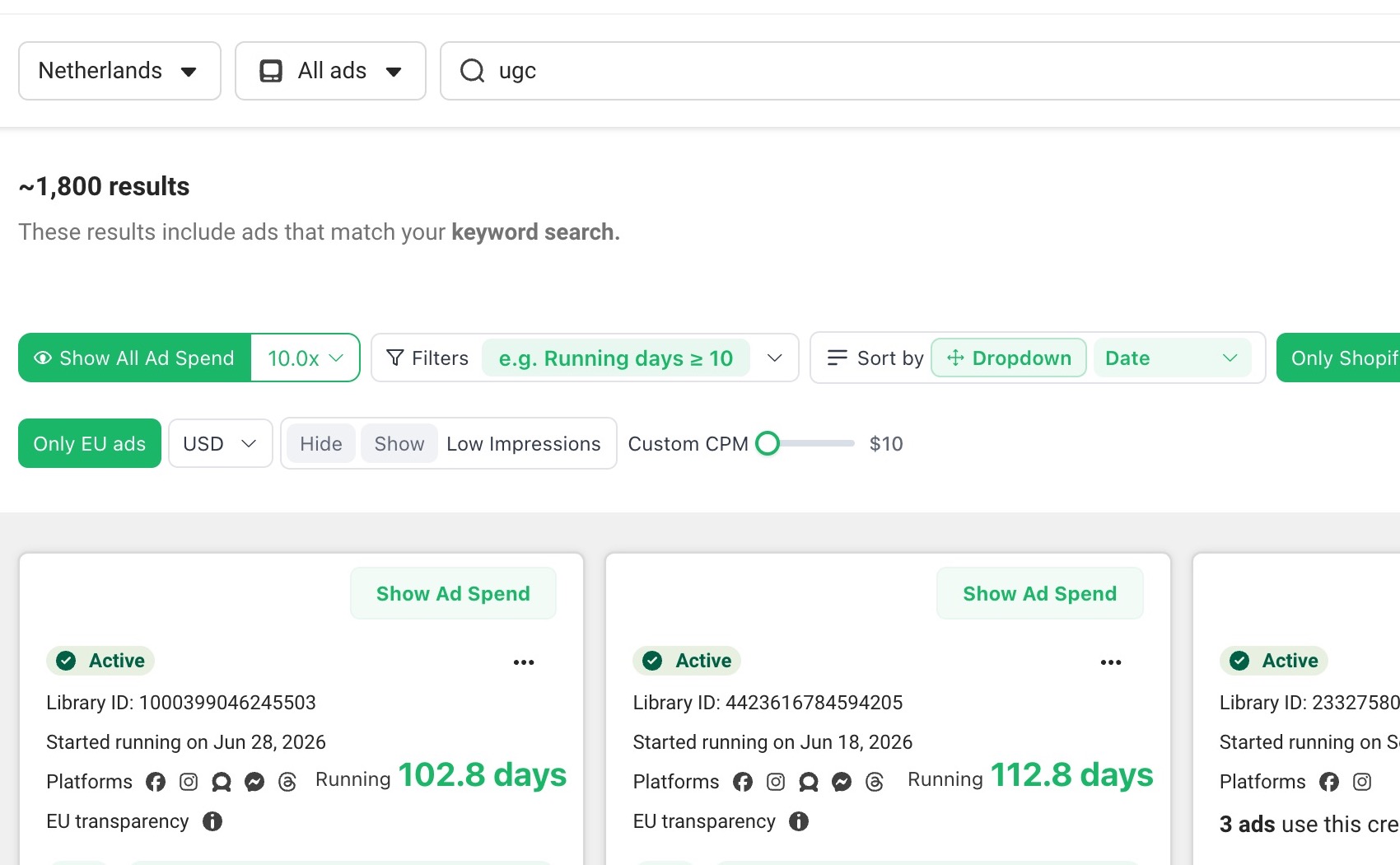Click the eye icon in Show All Ad Spend
The width and height of the screenshot is (1400, 865).
click(x=43, y=358)
